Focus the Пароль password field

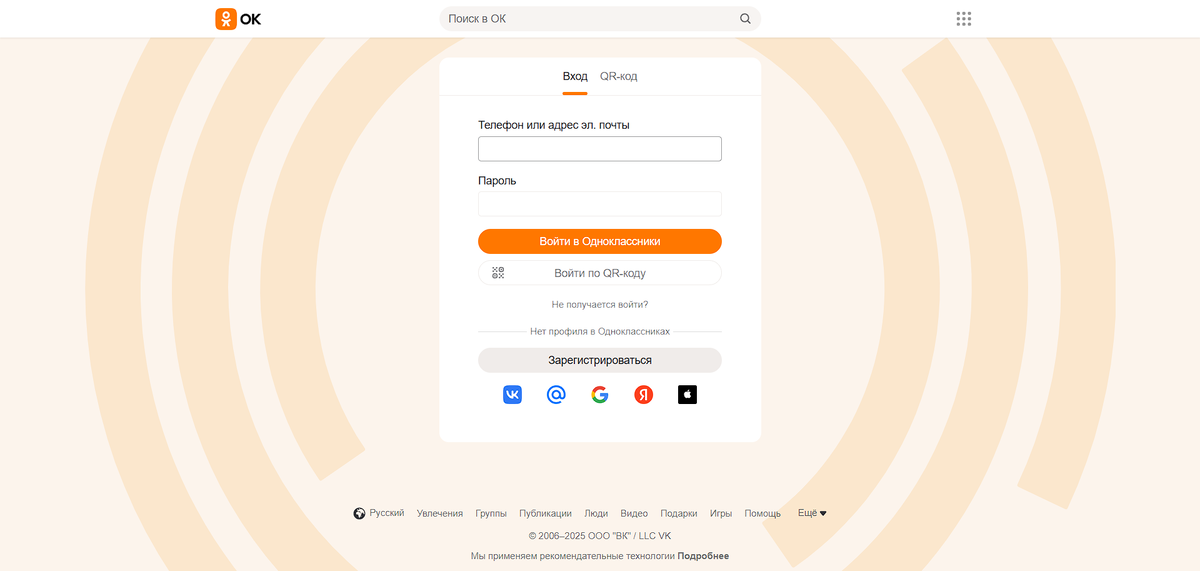point(600,204)
